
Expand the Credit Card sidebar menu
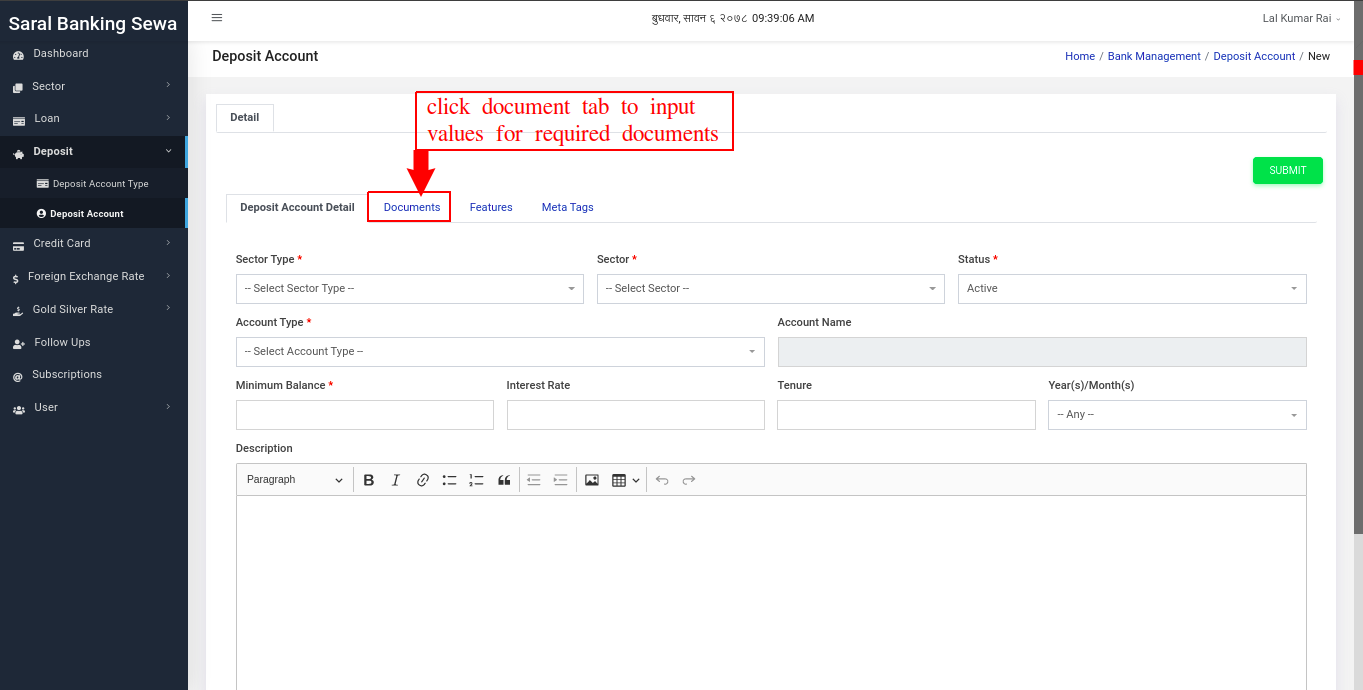pyautogui.click(x=94, y=243)
